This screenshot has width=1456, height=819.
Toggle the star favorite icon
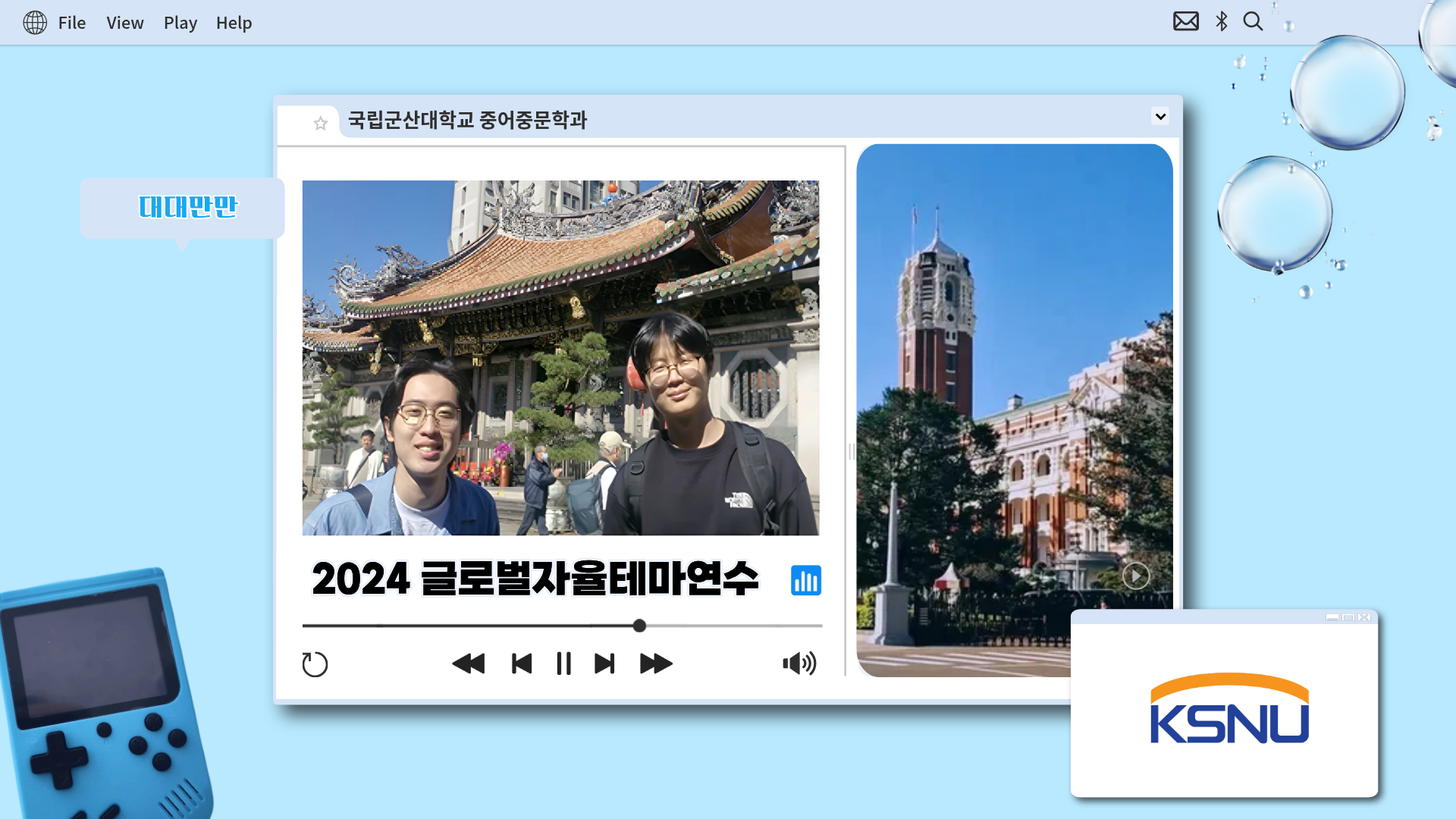tap(321, 123)
